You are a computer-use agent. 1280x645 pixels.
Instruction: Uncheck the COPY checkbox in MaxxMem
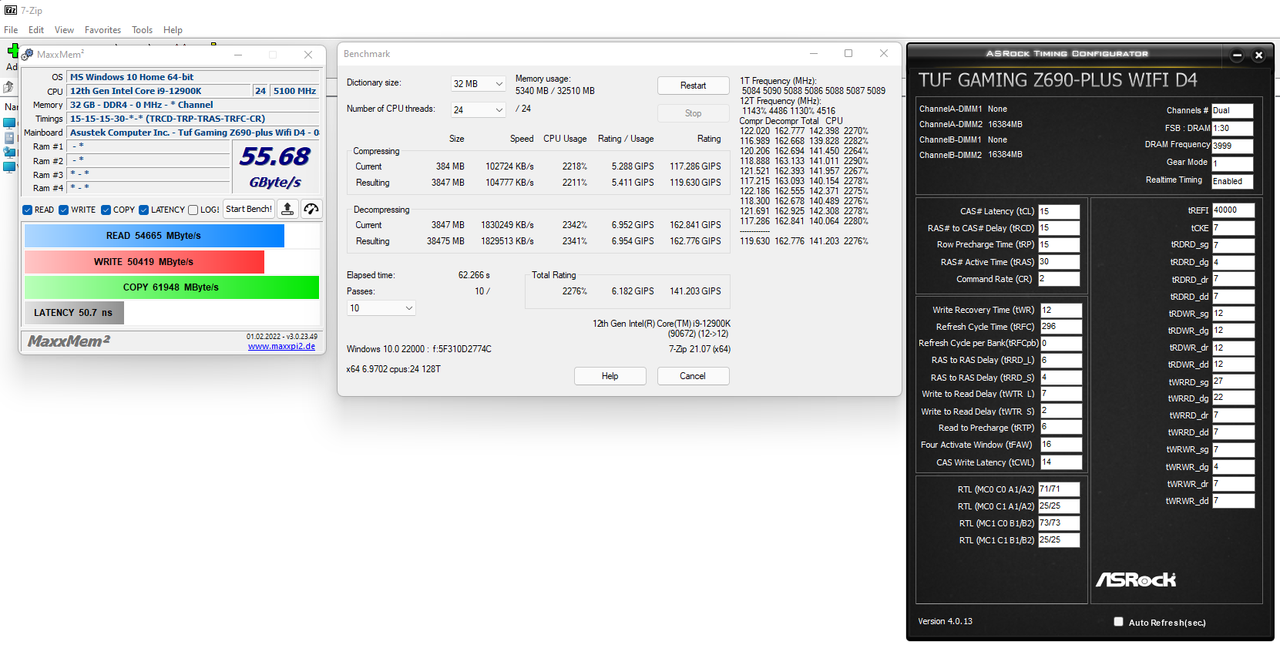tap(104, 210)
